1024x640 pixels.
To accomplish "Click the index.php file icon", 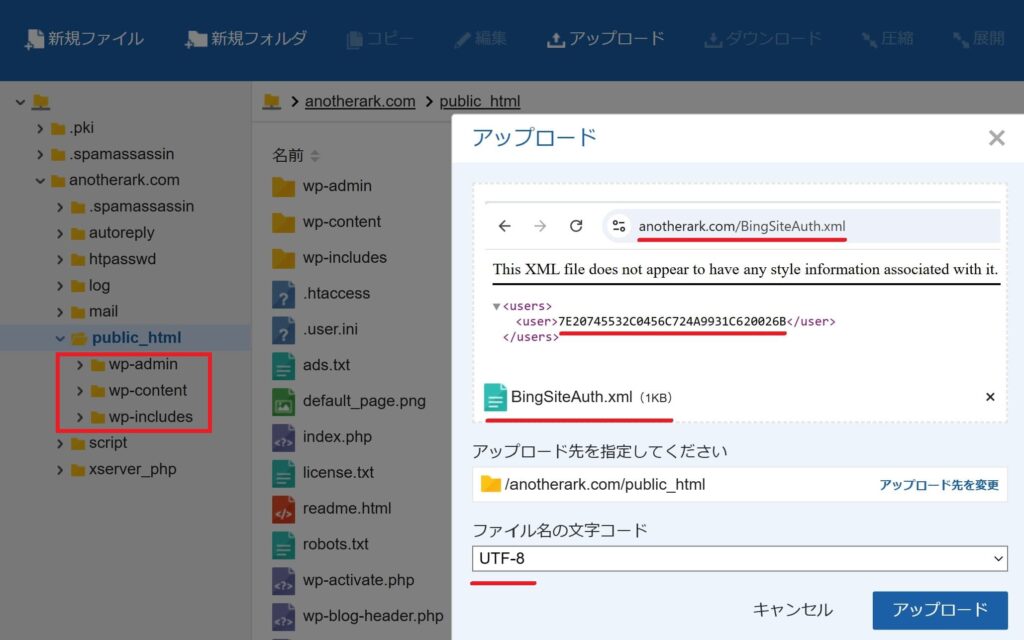I will pyautogui.click(x=283, y=438).
